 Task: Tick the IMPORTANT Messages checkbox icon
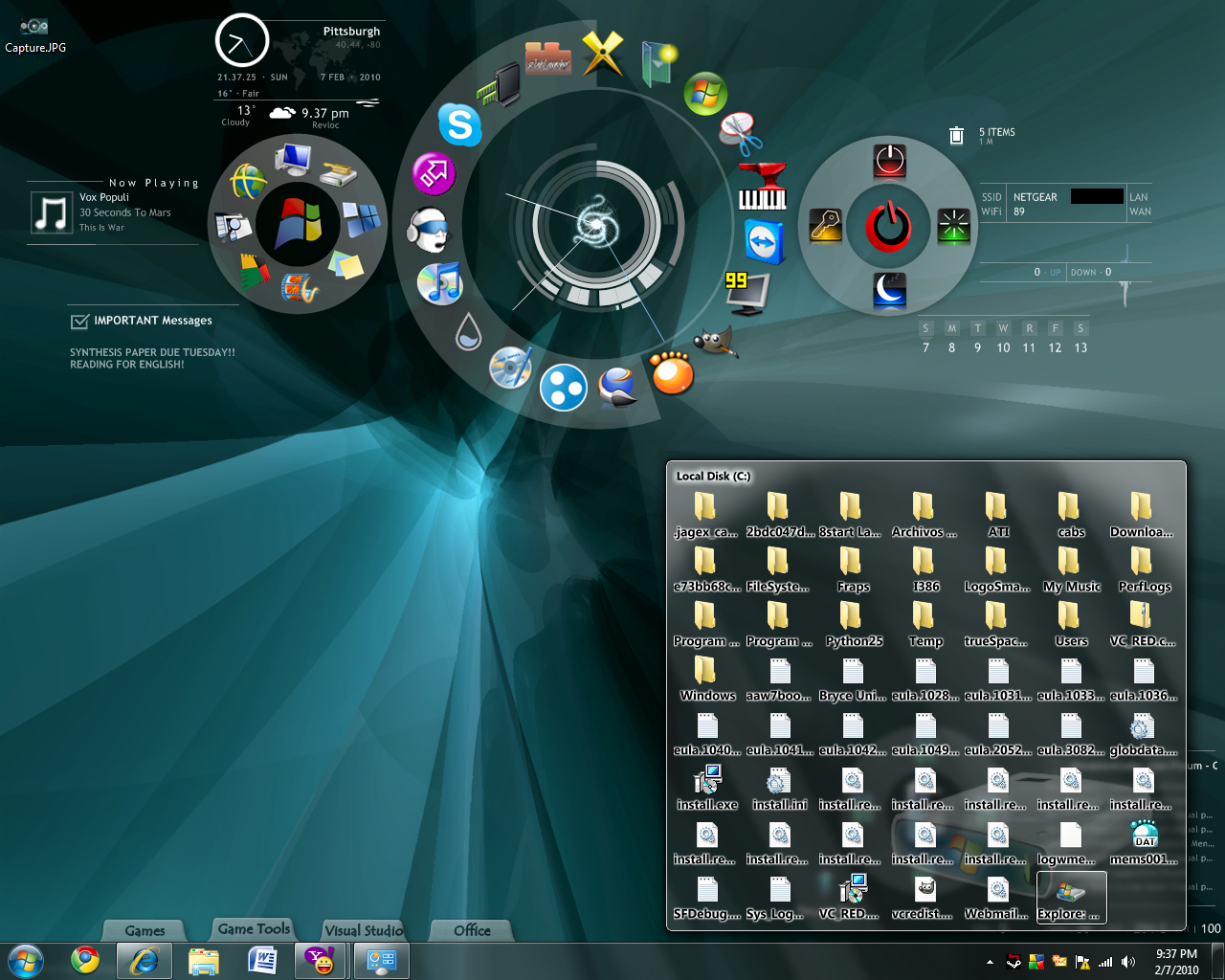pos(79,322)
